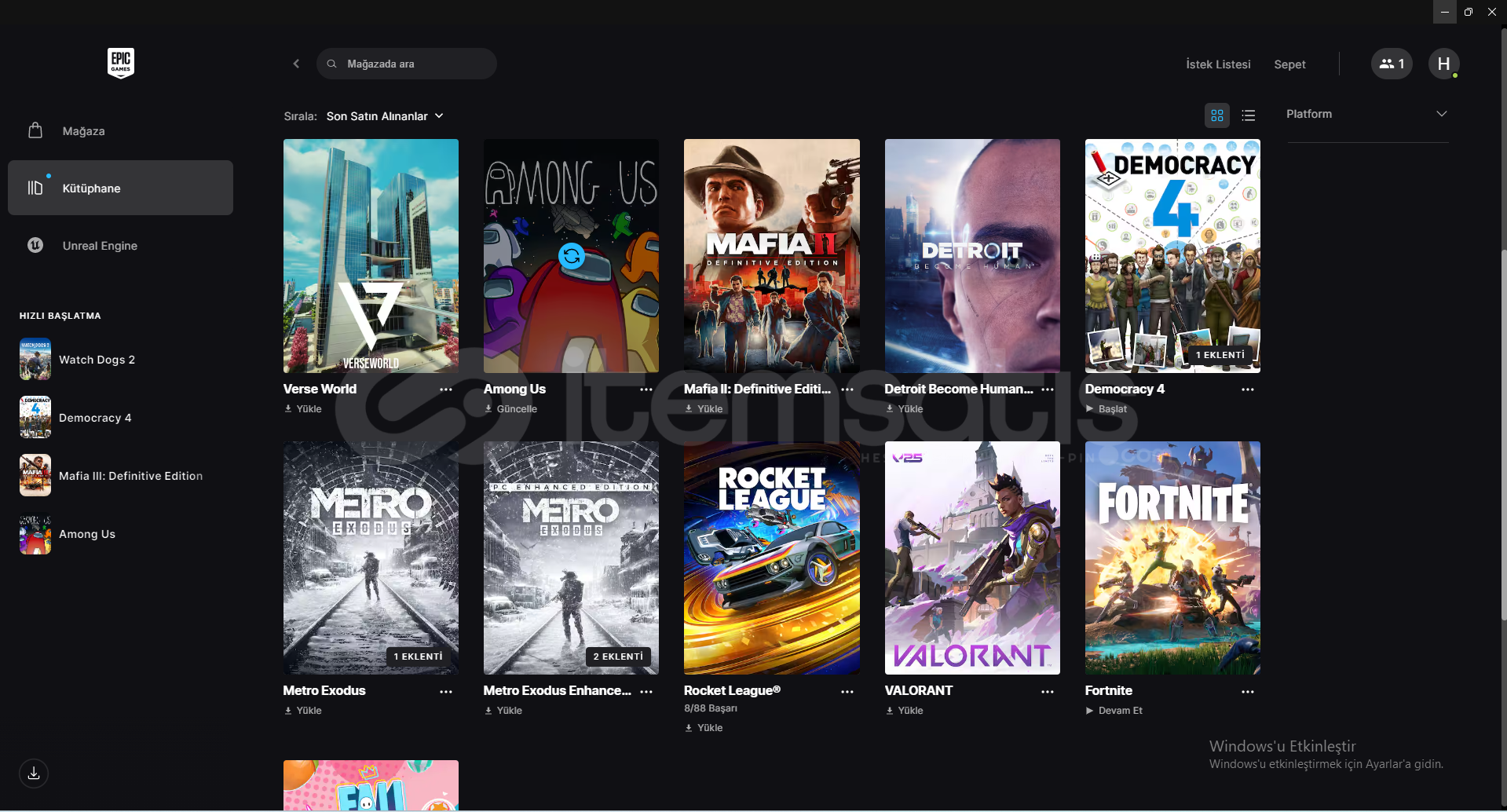The image size is (1507, 812).
Task: Open Fortnite options menu
Action: (1248, 692)
